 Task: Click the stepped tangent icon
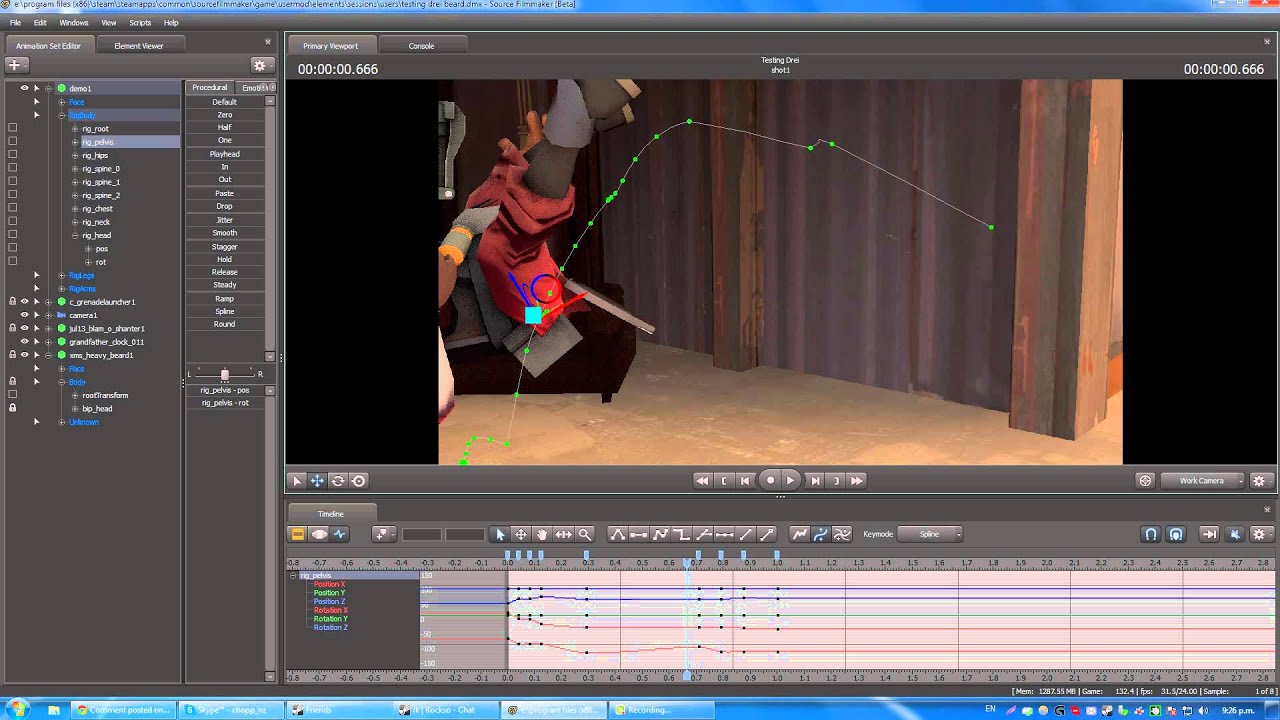[x=682, y=534]
